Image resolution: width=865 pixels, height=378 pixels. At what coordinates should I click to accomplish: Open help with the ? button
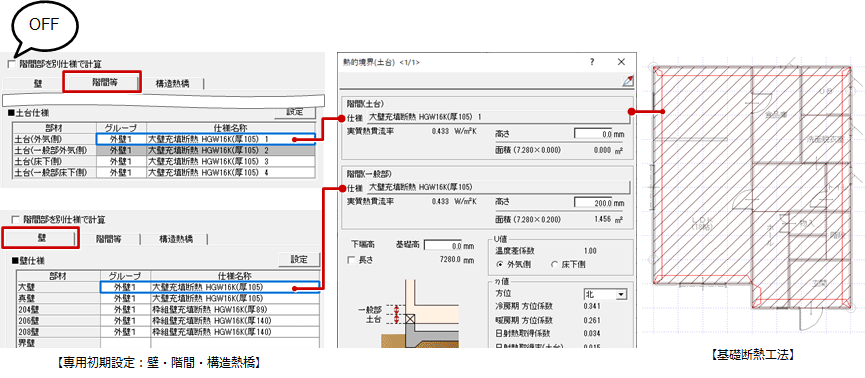[592, 62]
